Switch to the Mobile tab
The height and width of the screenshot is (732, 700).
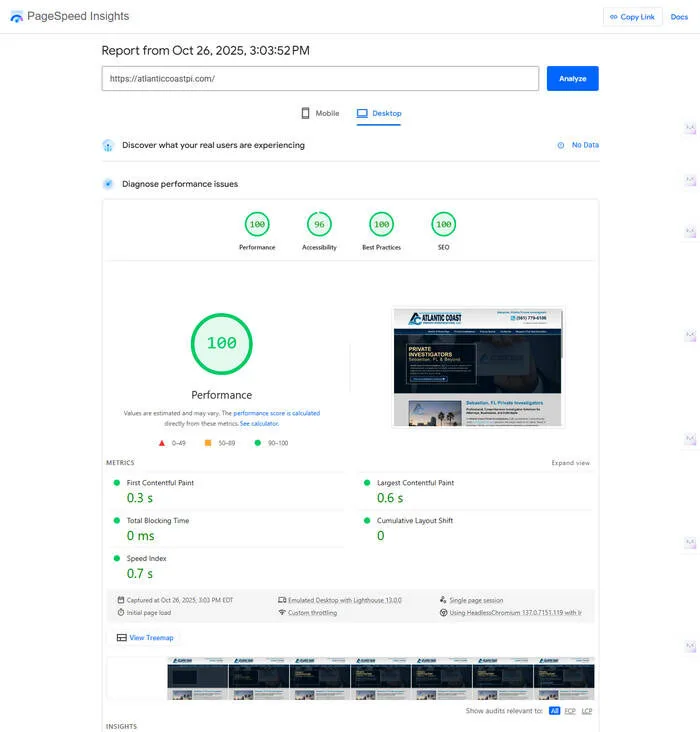click(320, 114)
